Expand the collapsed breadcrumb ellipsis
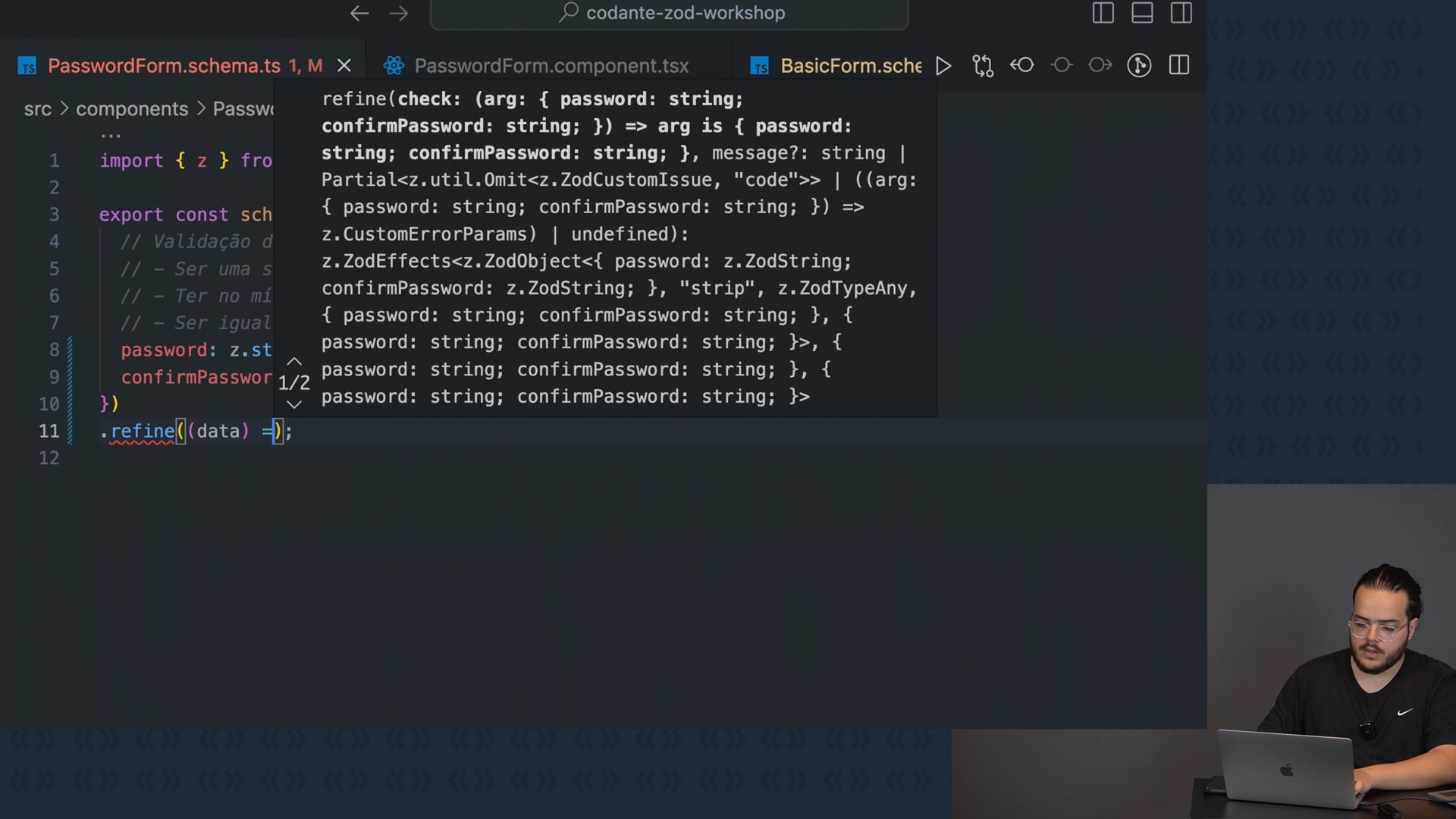The image size is (1456, 819). pyautogui.click(x=111, y=135)
